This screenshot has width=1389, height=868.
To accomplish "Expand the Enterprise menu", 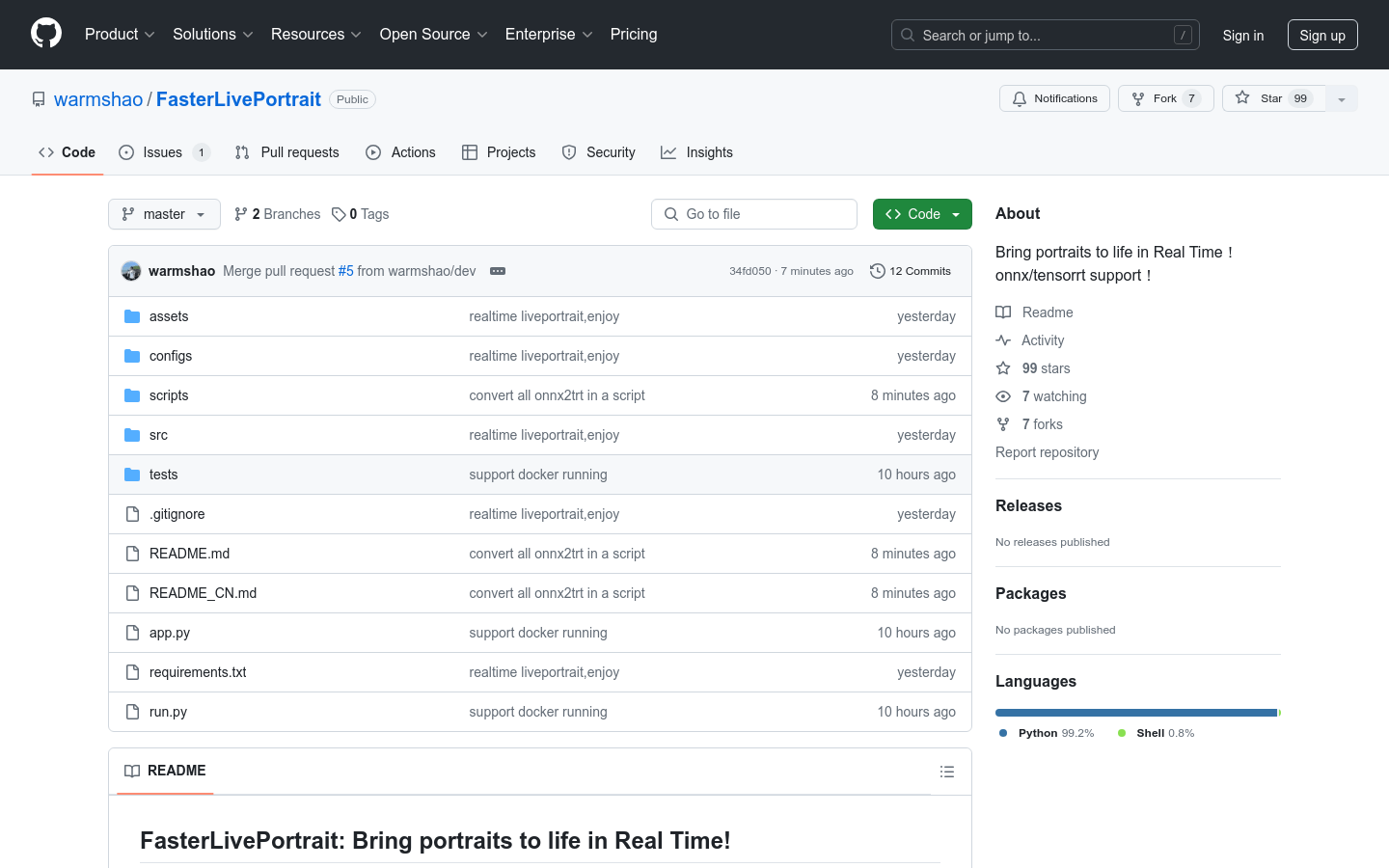I will 549,35.
